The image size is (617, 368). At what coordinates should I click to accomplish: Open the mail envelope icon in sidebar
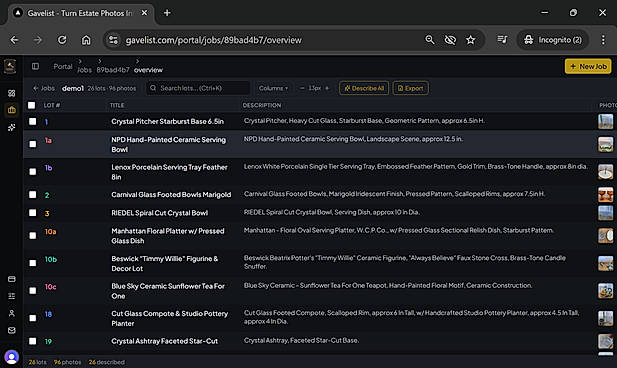point(11,330)
